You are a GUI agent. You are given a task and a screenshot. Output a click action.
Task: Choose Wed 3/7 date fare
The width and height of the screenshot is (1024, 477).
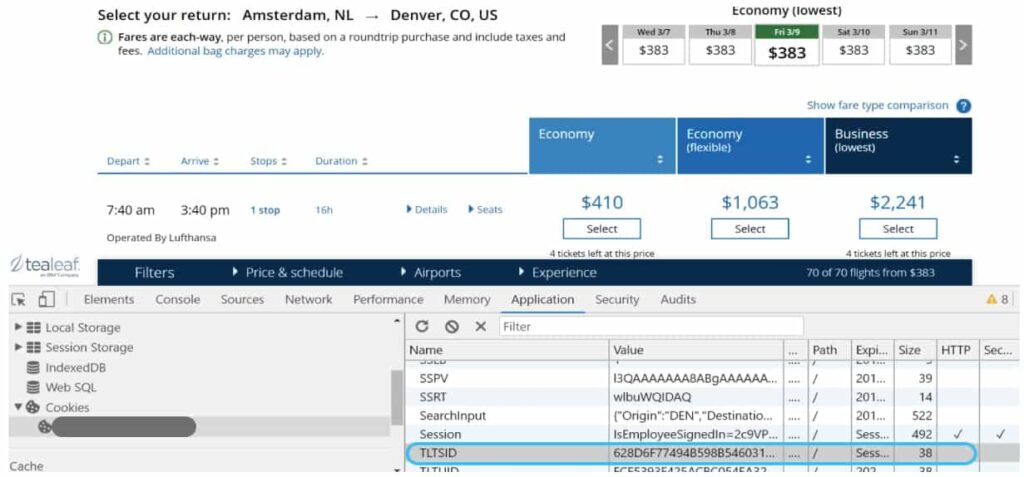[654, 45]
